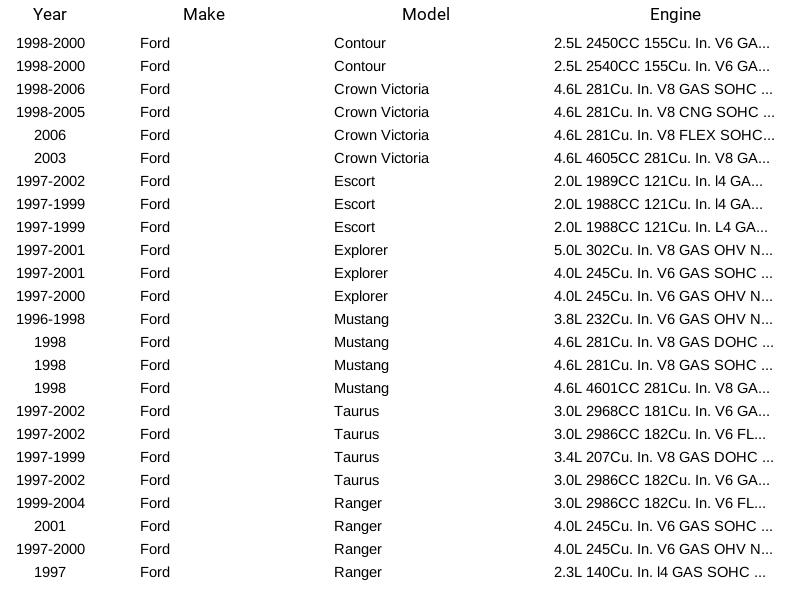The width and height of the screenshot is (800, 600).
Task: Click the 4.6L 4601CC Mustang engine cell
Action: point(662,388)
